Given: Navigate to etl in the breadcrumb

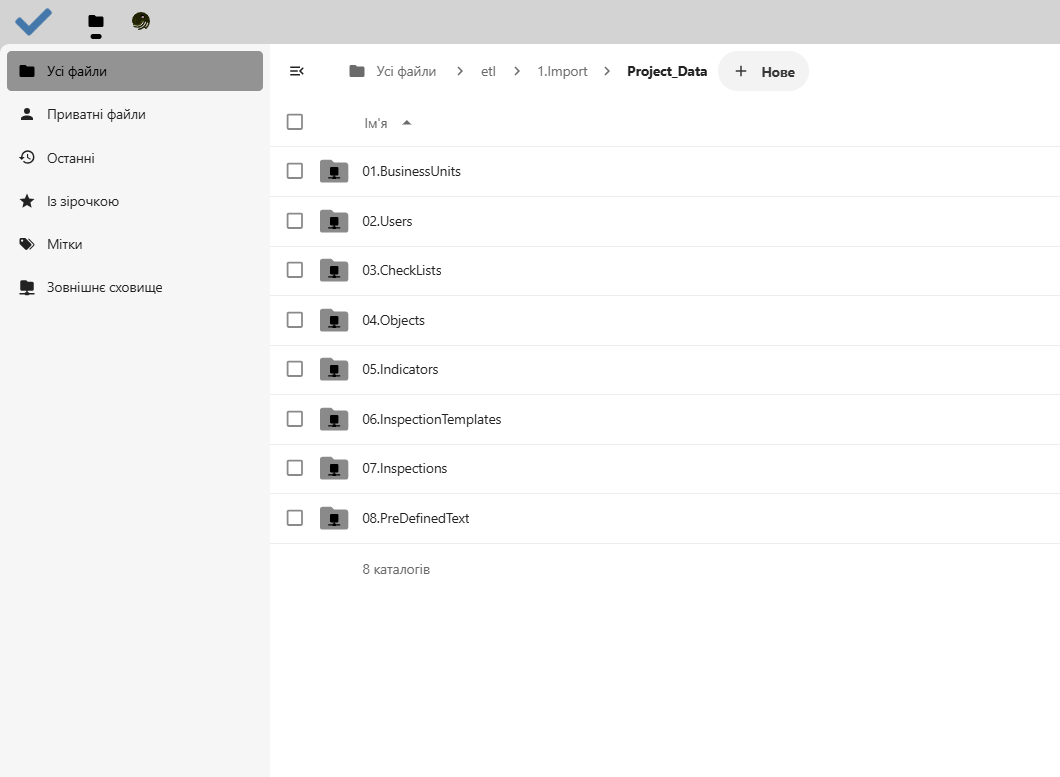Looking at the screenshot, I should coord(488,71).
